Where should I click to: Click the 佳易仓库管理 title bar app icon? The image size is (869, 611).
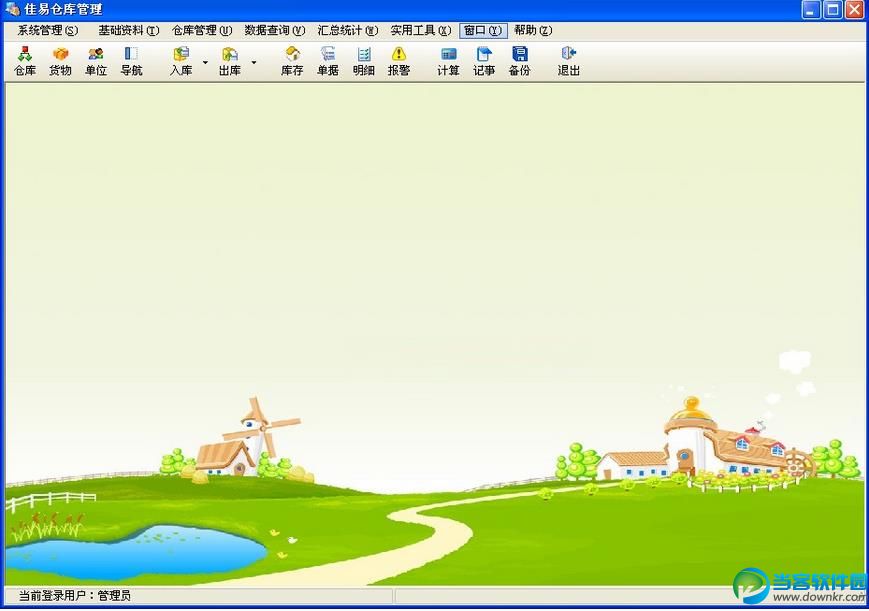tap(12, 9)
